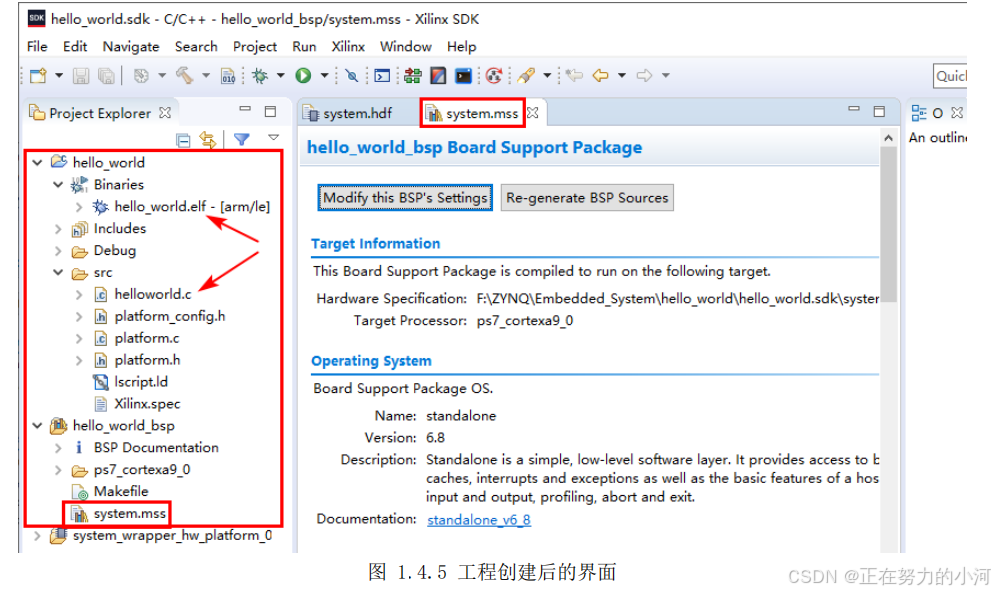
Task: Click the skip breakpoints icon
Action: pos(351,76)
